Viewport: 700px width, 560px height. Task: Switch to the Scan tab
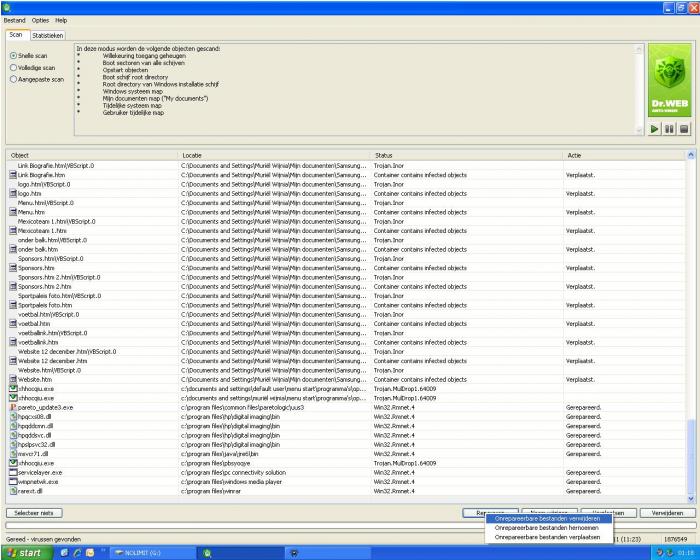16,35
